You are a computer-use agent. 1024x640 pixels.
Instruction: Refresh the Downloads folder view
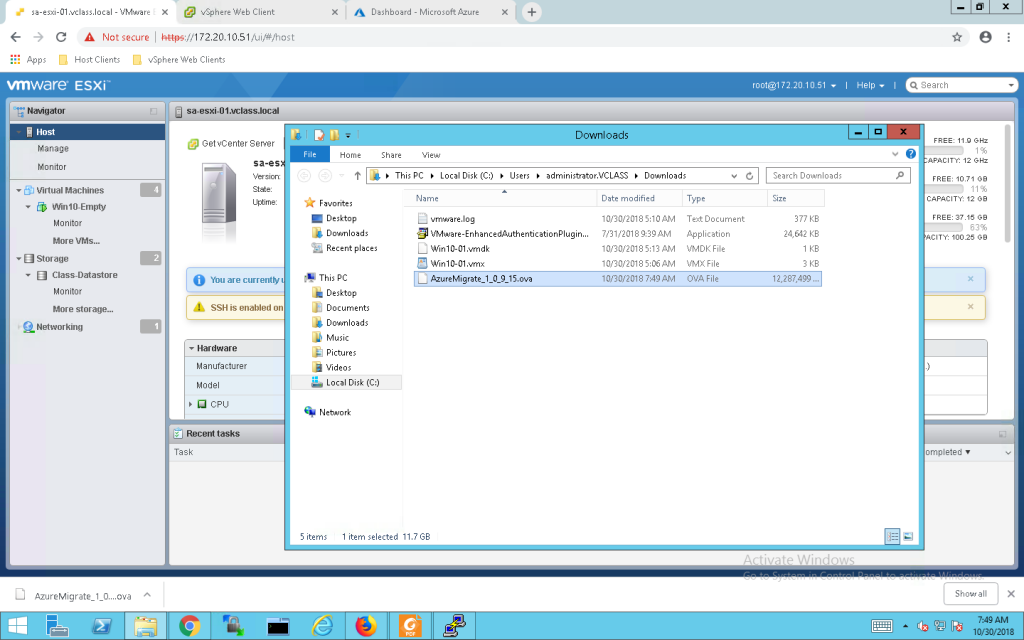750,176
